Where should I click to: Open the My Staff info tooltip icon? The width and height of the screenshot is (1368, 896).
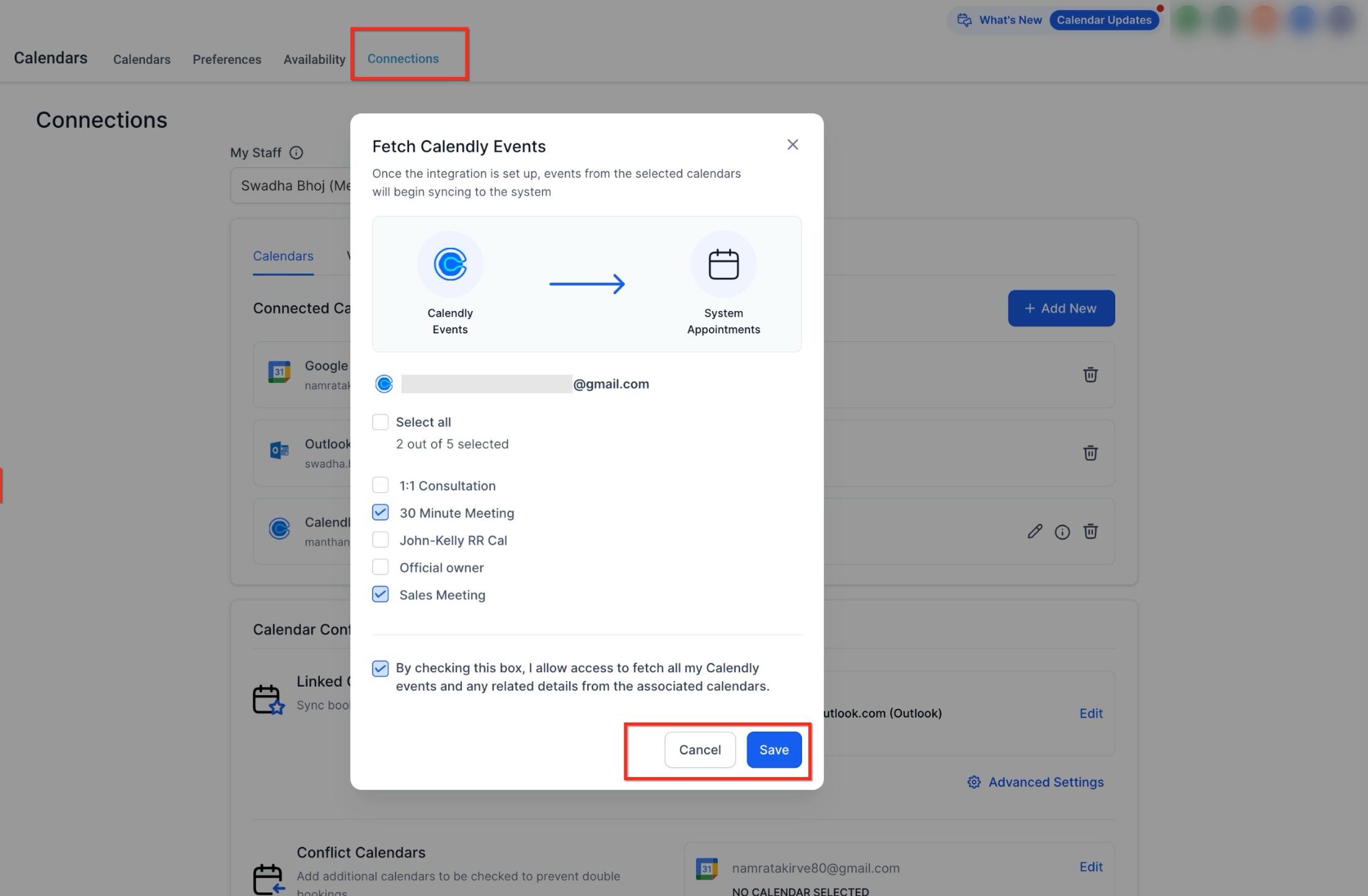click(296, 152)
